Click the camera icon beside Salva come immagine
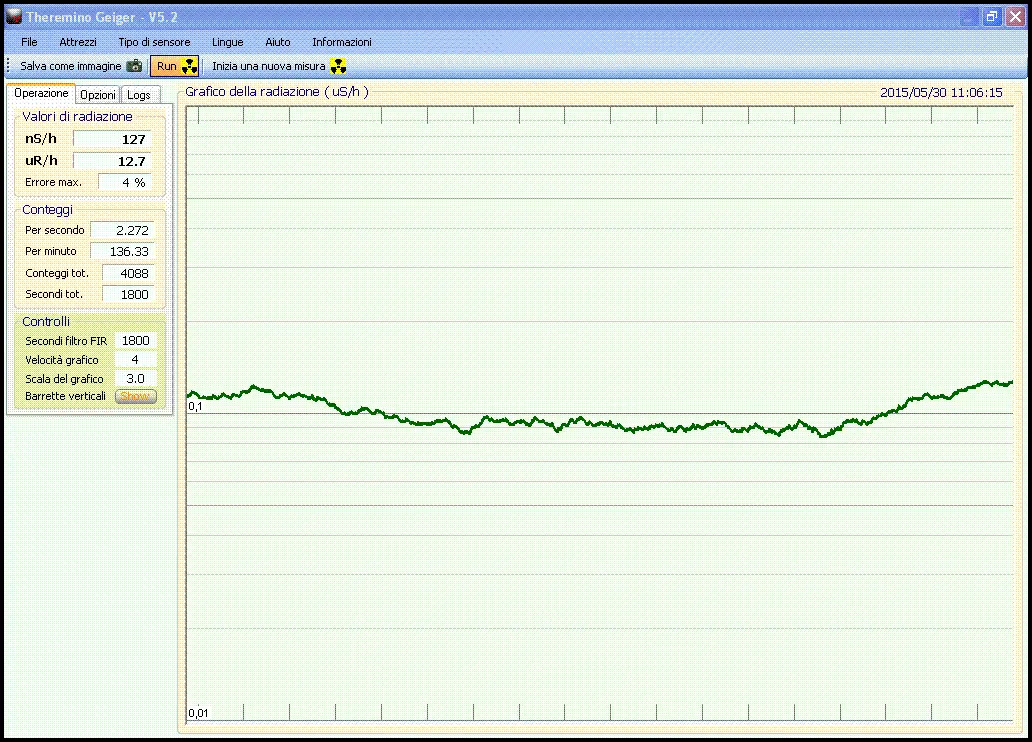Image resolution: width=1032 pixels, height=742 pixels. click(x=134, y=66)
